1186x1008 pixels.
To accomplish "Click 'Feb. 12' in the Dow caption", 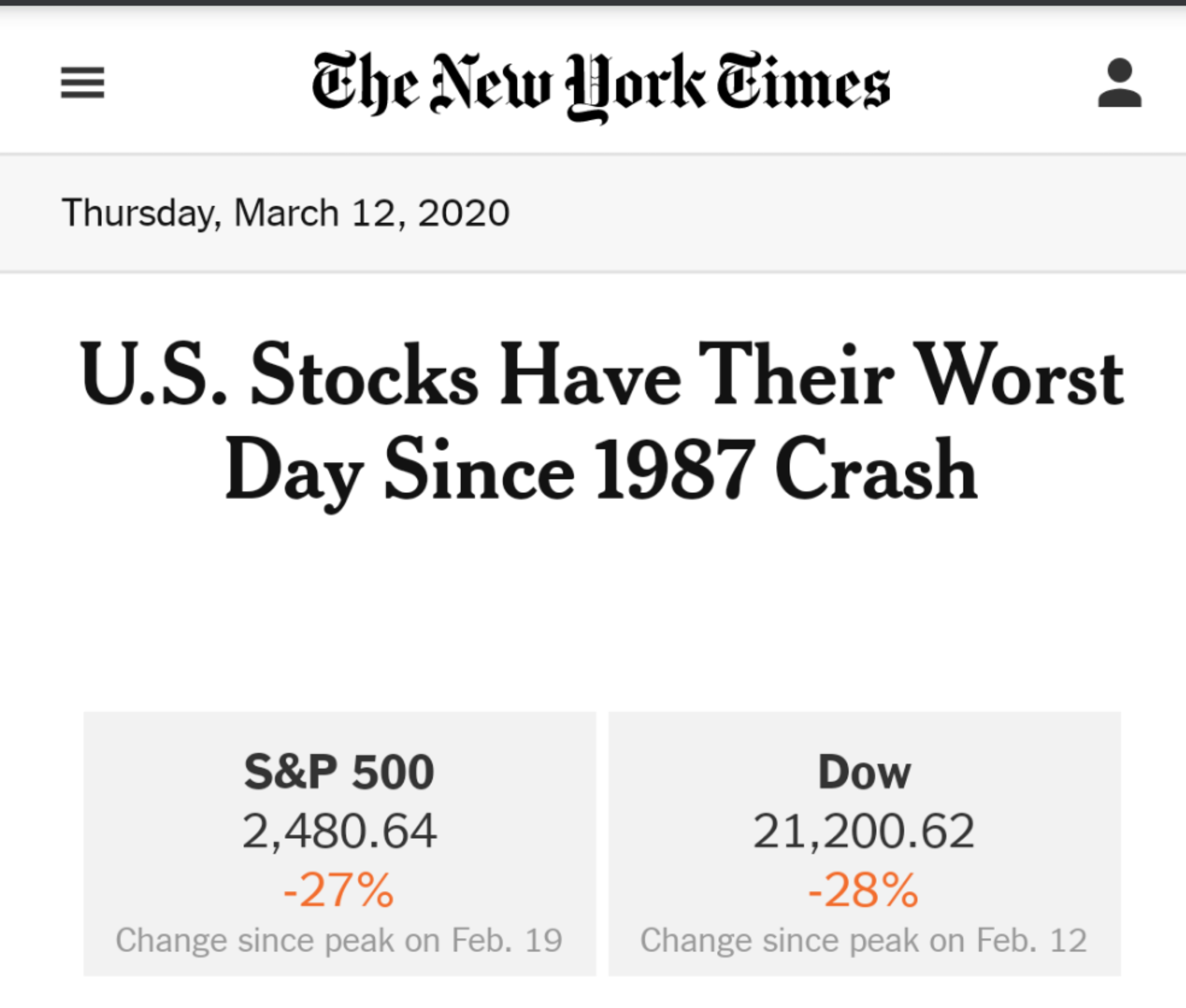I will [1032, 940].
